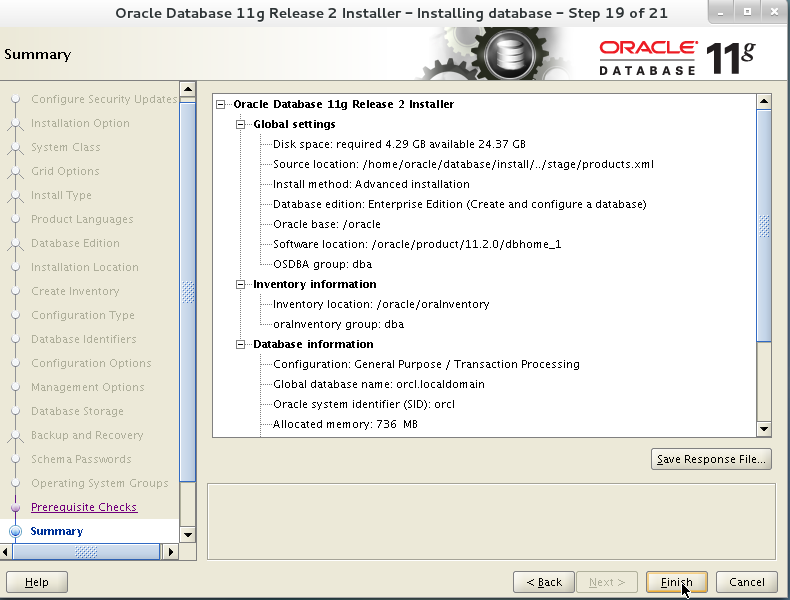The image size is (790, 600).
Task: Click Configure Security Updates step
Action: (x=104, y=99)
